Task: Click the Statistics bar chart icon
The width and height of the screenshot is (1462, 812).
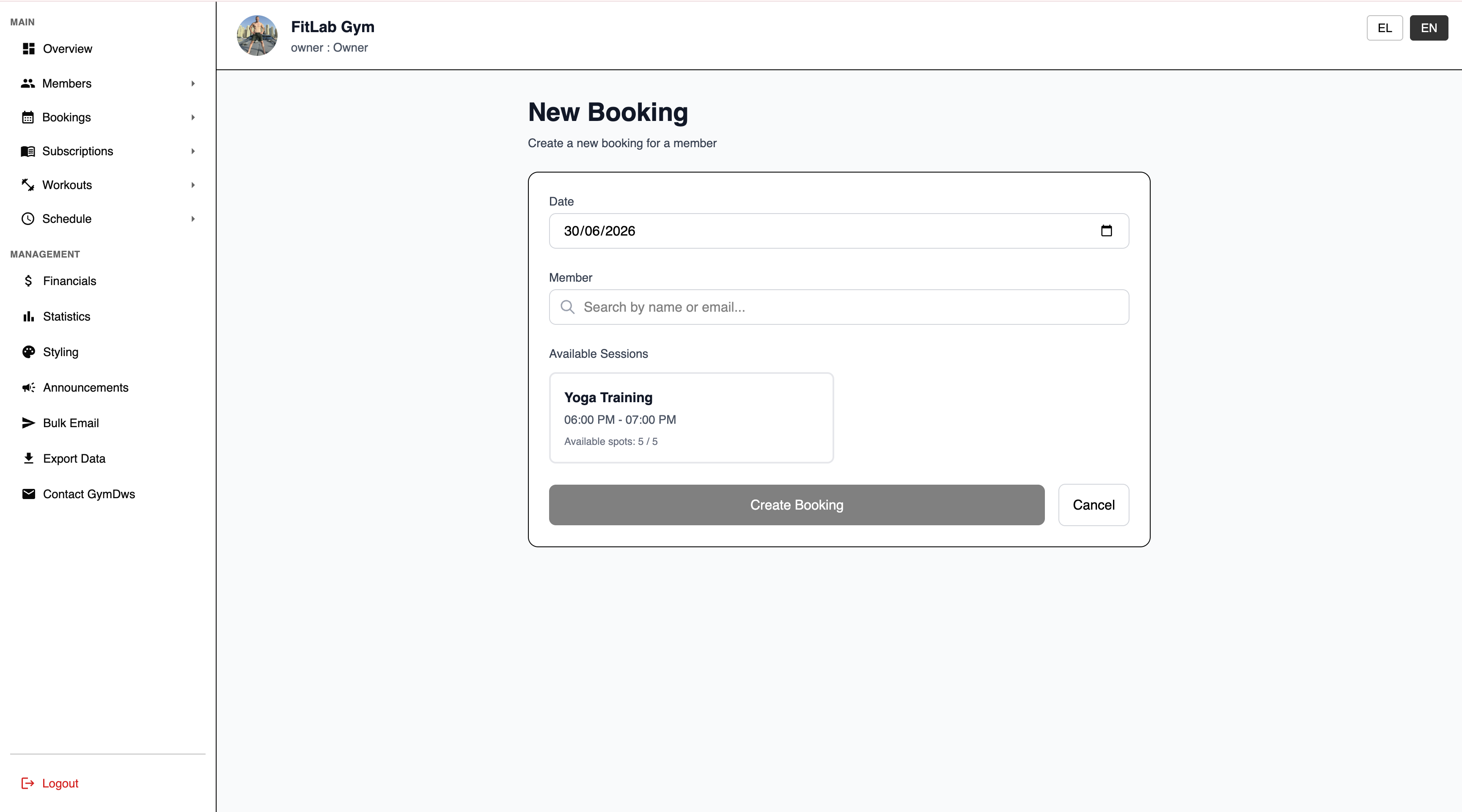Action: pyautogui.click(x=28, y=317)
